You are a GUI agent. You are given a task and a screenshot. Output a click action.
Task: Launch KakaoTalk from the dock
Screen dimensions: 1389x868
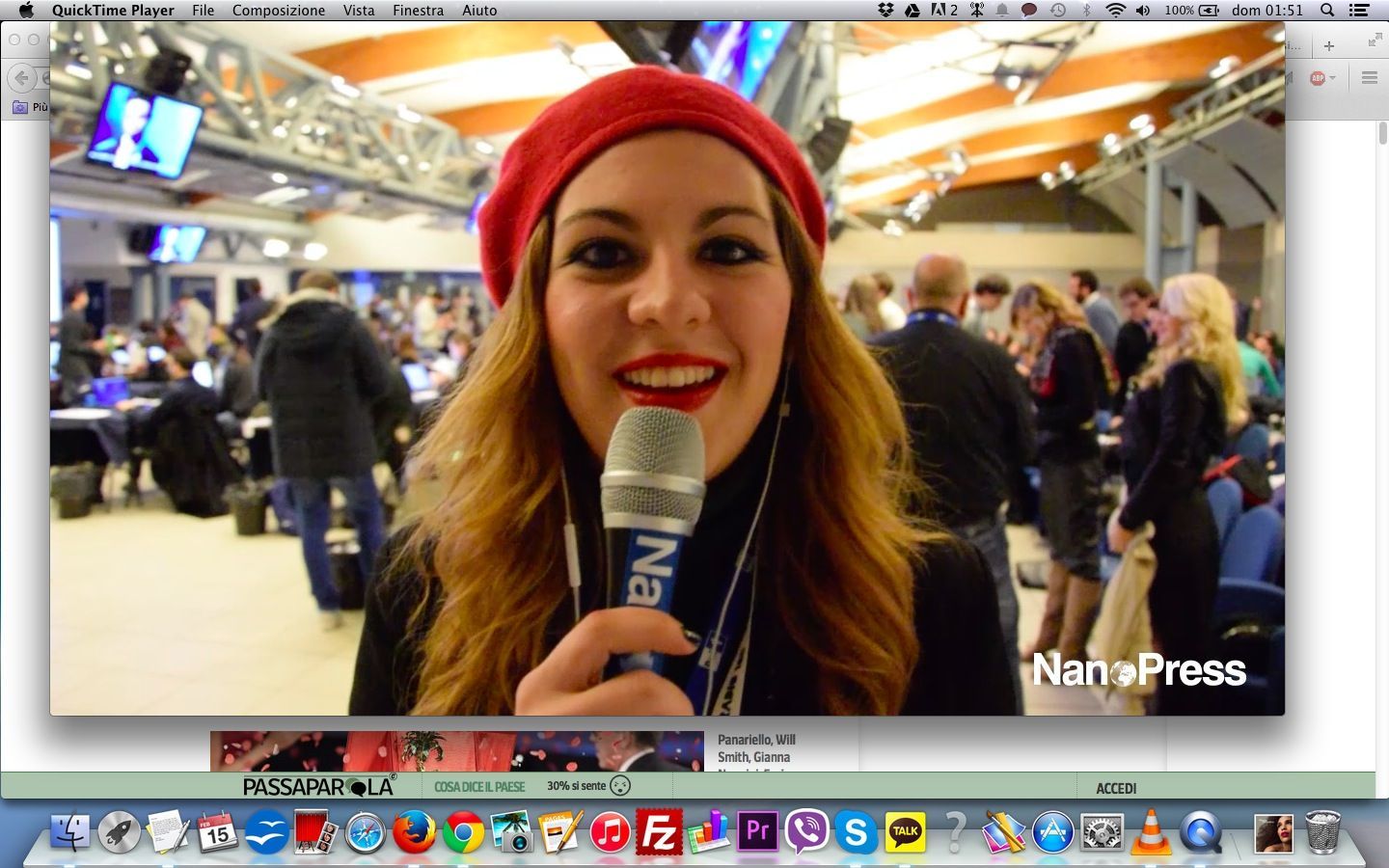905,831
